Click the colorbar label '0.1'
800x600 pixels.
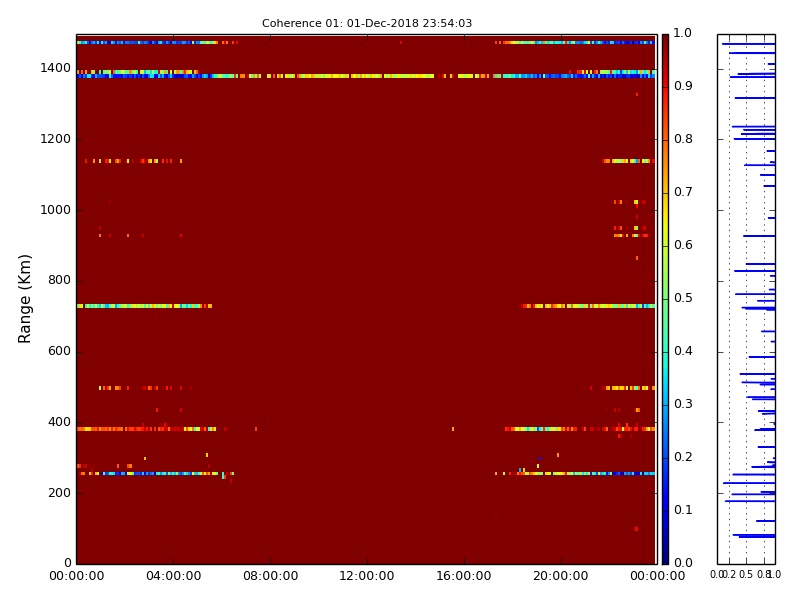683,510
